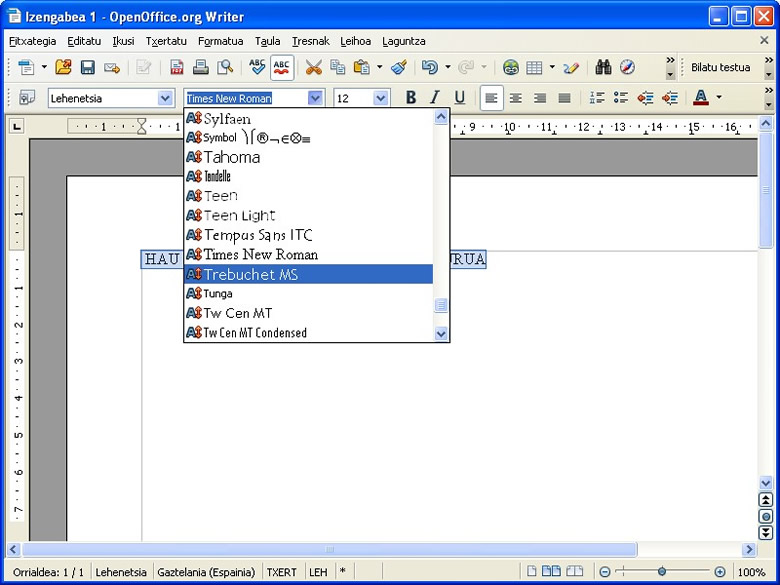Screen dimensions: 780x585
Task: Toggle AutoSpellcheck icon
Action: point(282,67)
